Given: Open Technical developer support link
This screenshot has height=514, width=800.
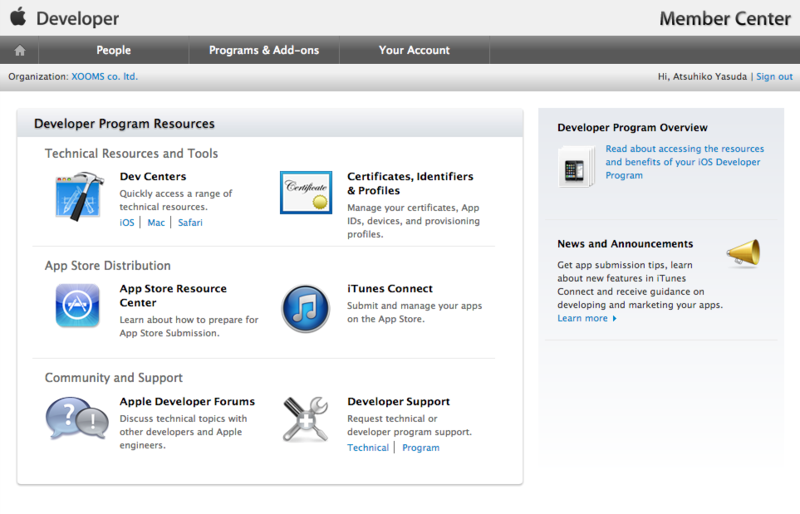Looking at the screenshot, I should click(368, 448).
